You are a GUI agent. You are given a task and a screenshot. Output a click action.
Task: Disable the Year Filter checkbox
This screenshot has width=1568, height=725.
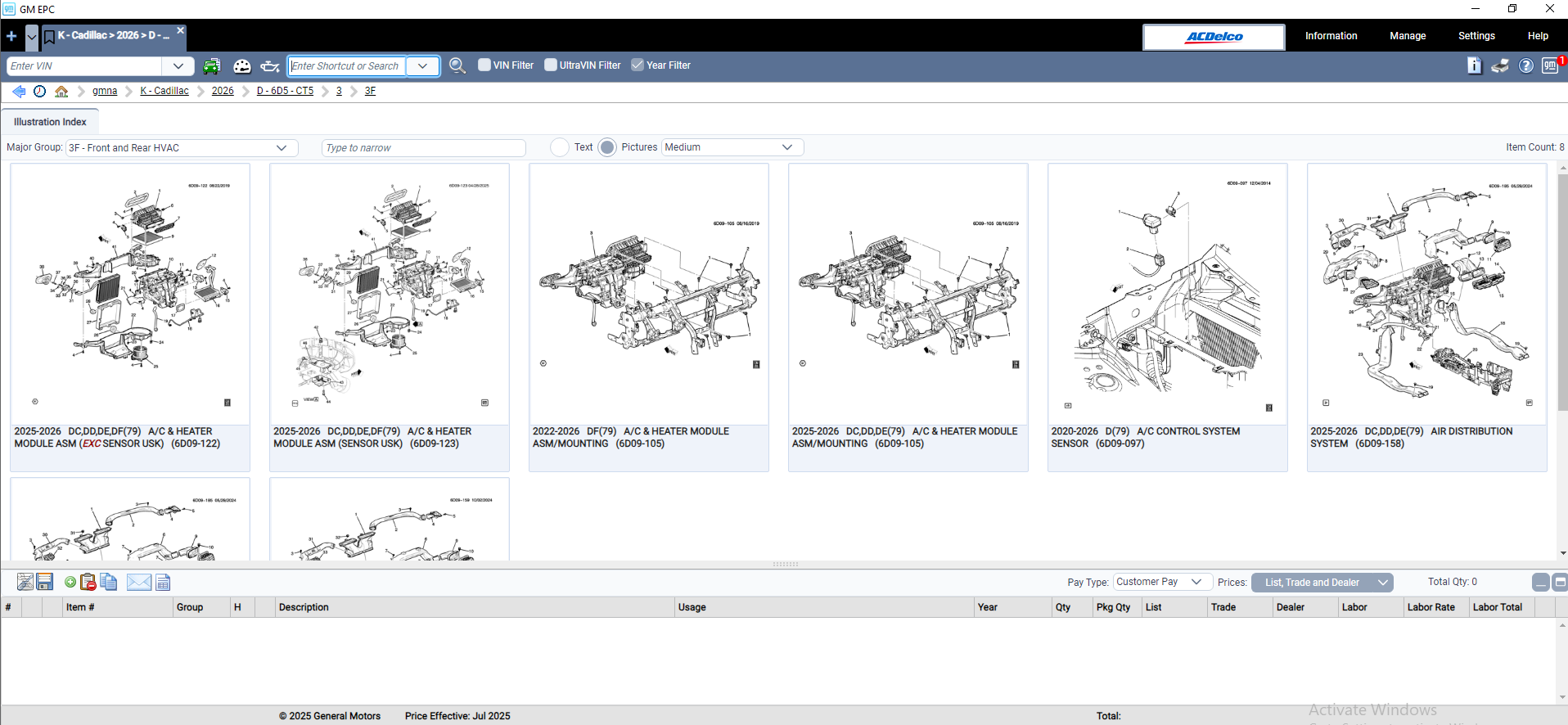[638, 65]
